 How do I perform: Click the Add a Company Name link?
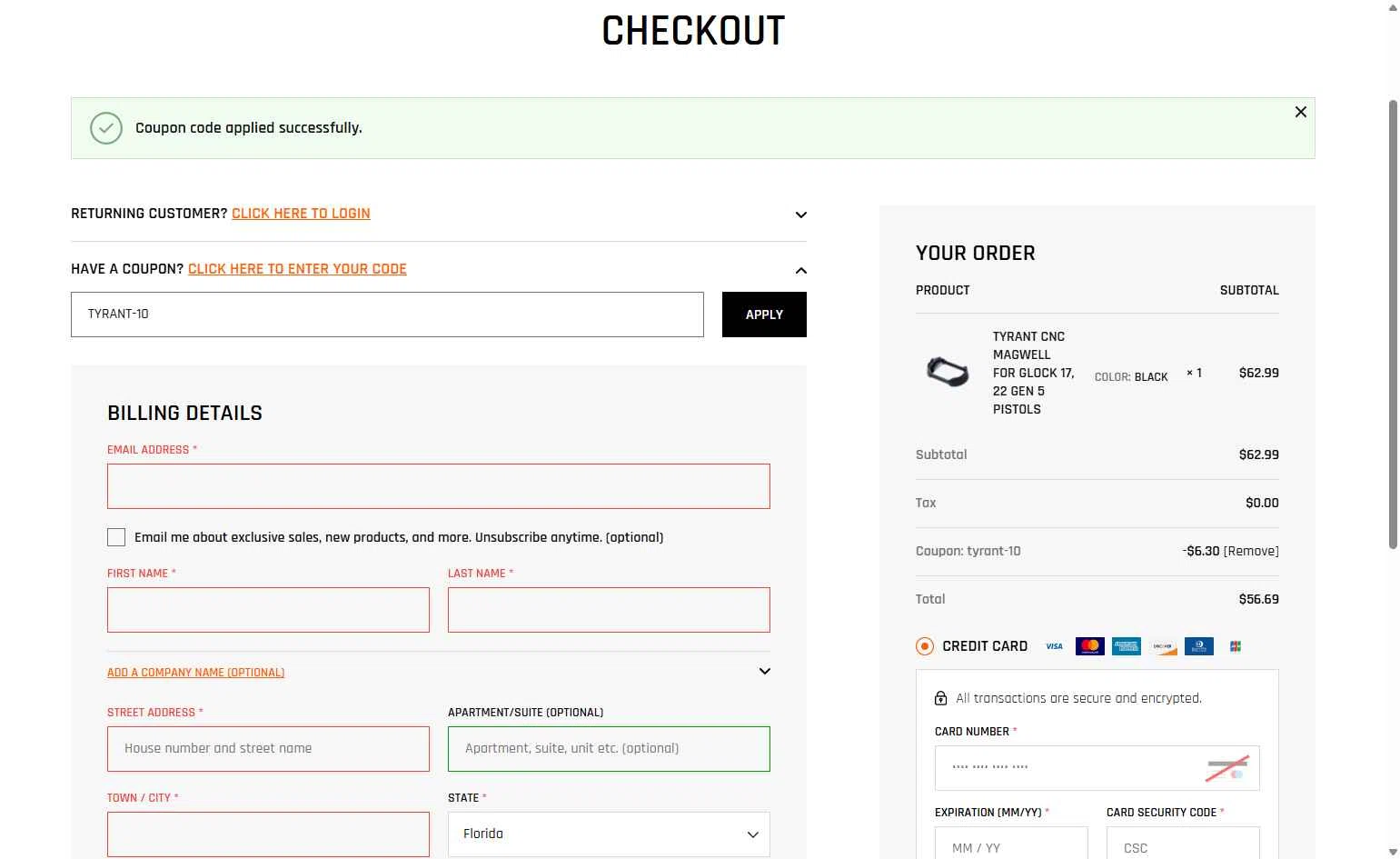click(195, 673)
